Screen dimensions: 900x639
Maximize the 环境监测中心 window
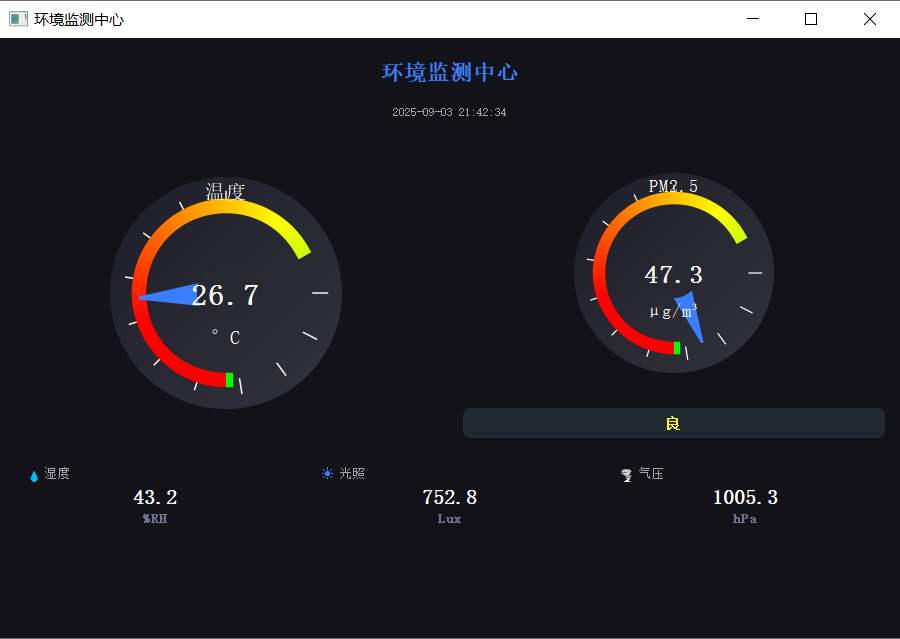(811, 19)
